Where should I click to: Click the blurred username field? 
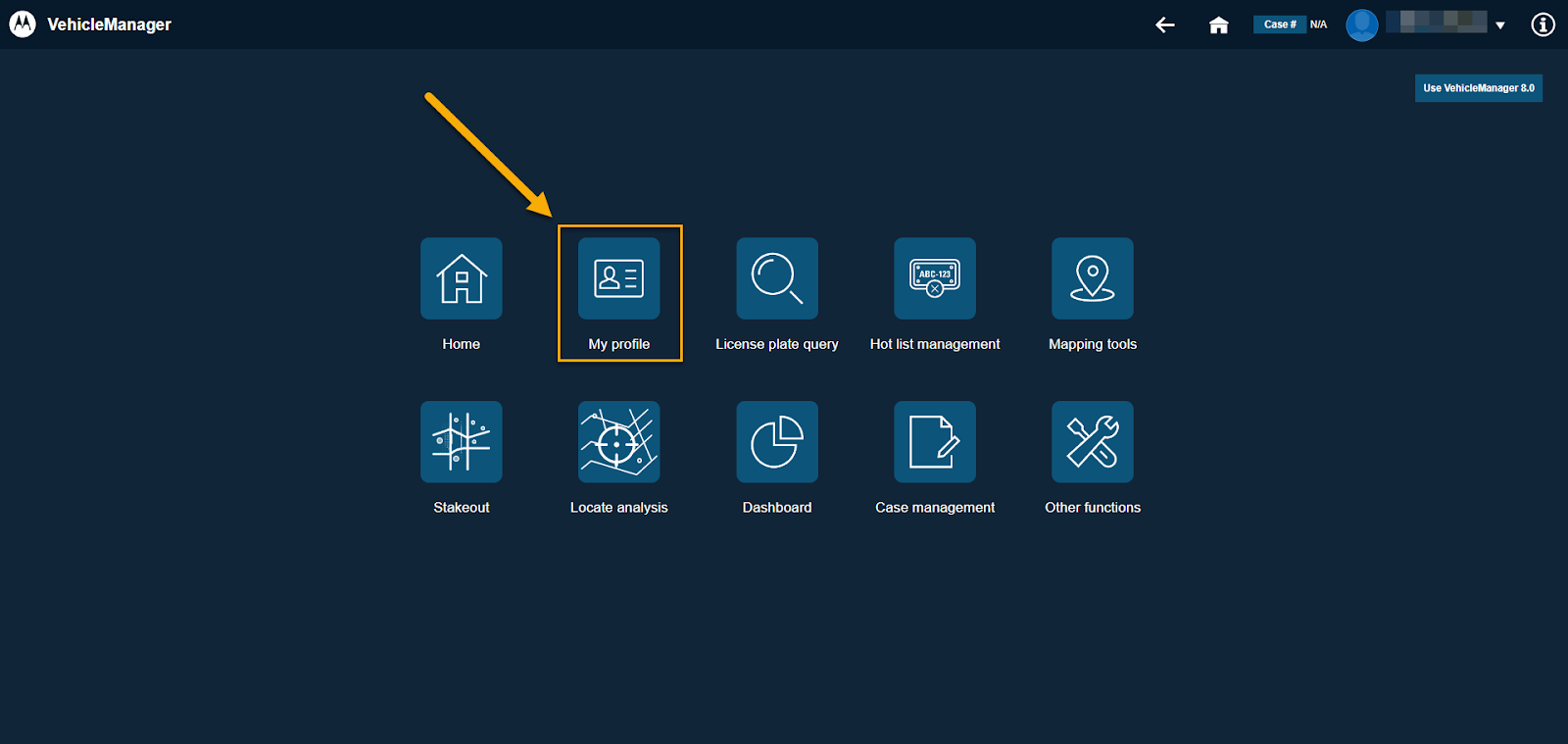pyautogui.click(x=1437, y=23)
